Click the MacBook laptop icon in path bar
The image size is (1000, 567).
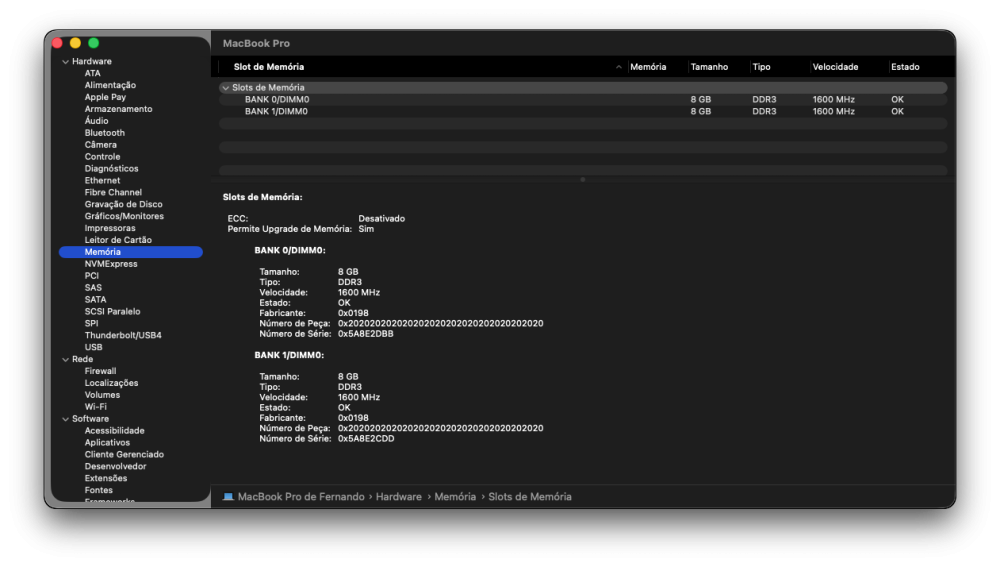[x=228, y=497]
